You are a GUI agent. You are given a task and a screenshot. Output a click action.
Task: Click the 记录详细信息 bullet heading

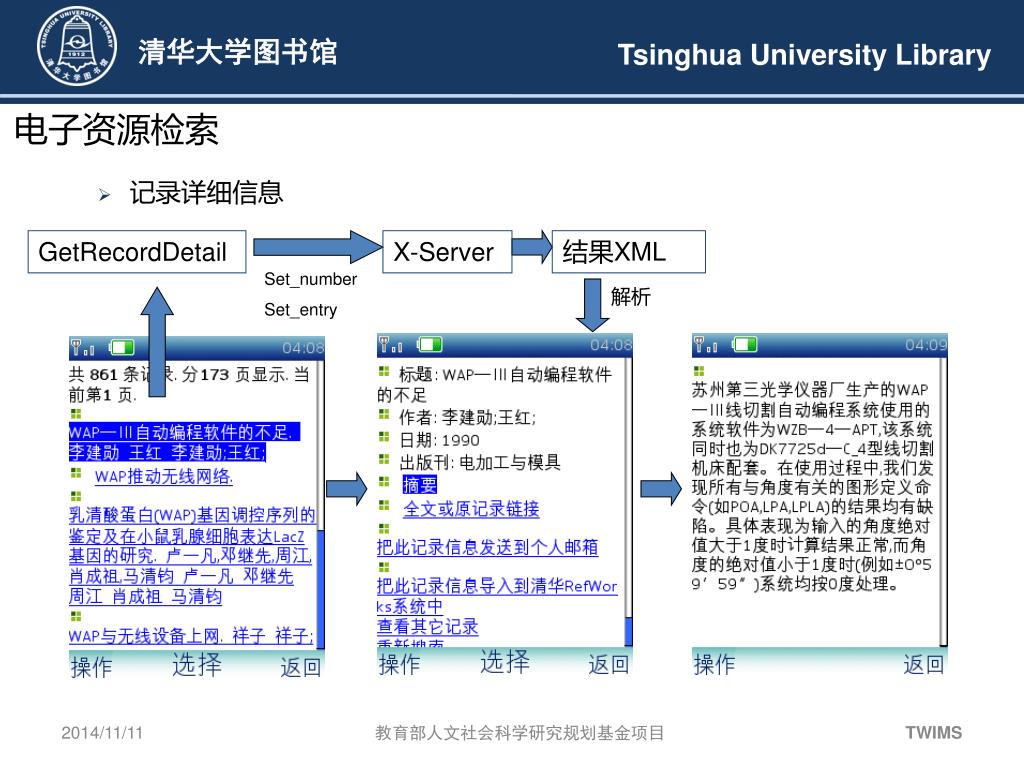206,193
